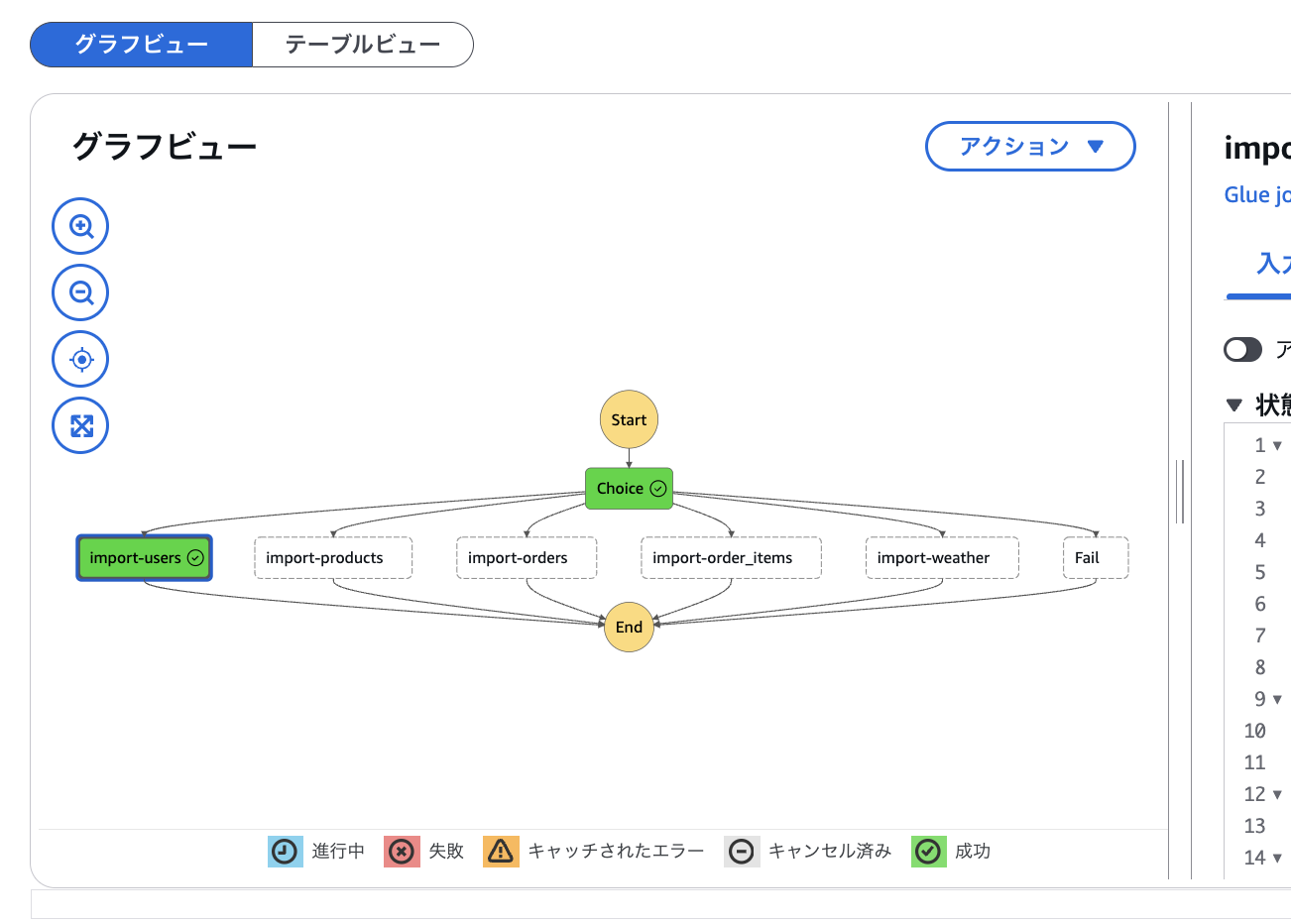Click the 進行中 legend label
The height and width of the screenshot is (924, 1291).
pos(338,851)
